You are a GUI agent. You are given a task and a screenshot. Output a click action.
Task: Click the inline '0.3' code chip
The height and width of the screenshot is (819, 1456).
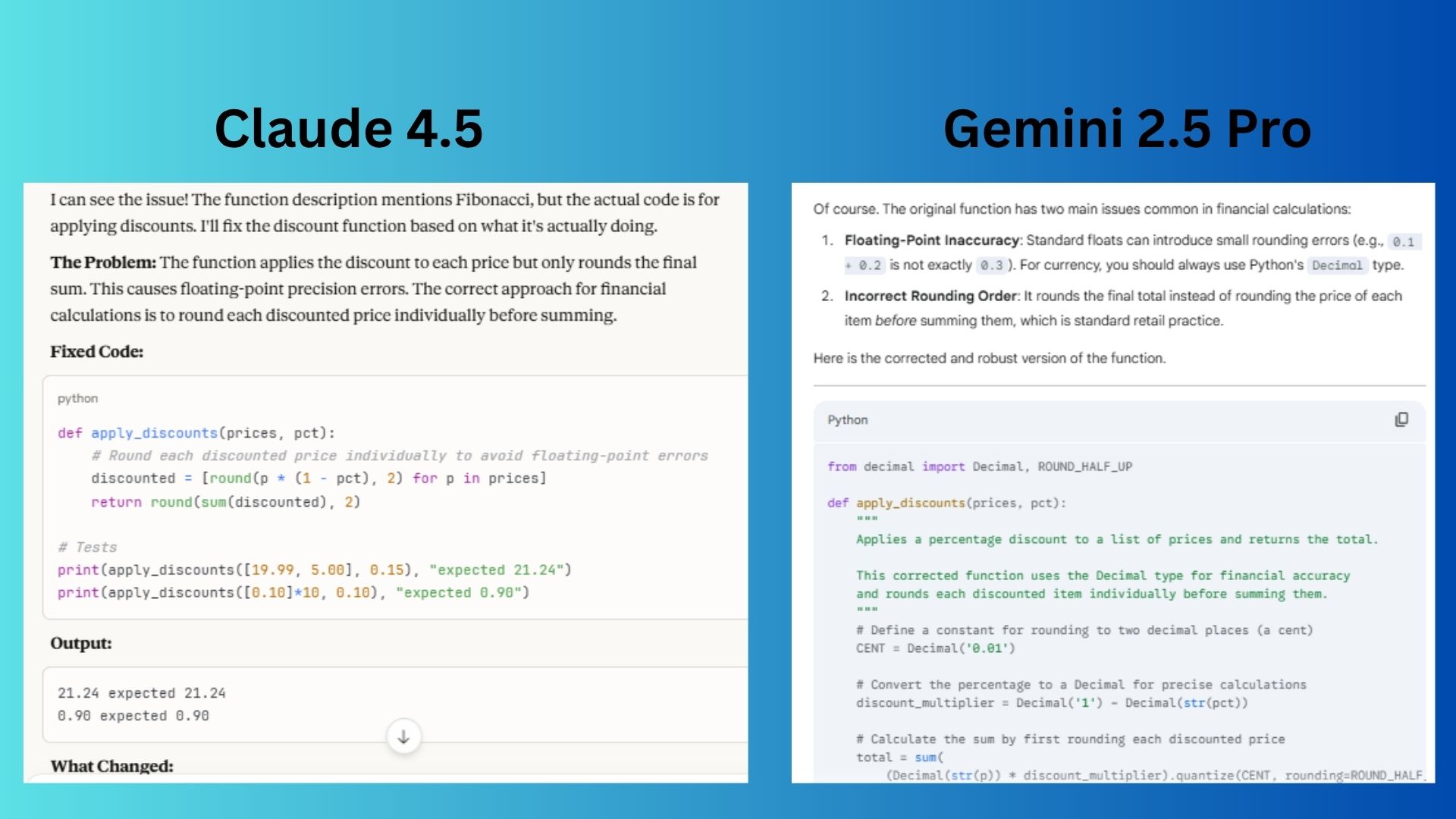click(990, 265)
